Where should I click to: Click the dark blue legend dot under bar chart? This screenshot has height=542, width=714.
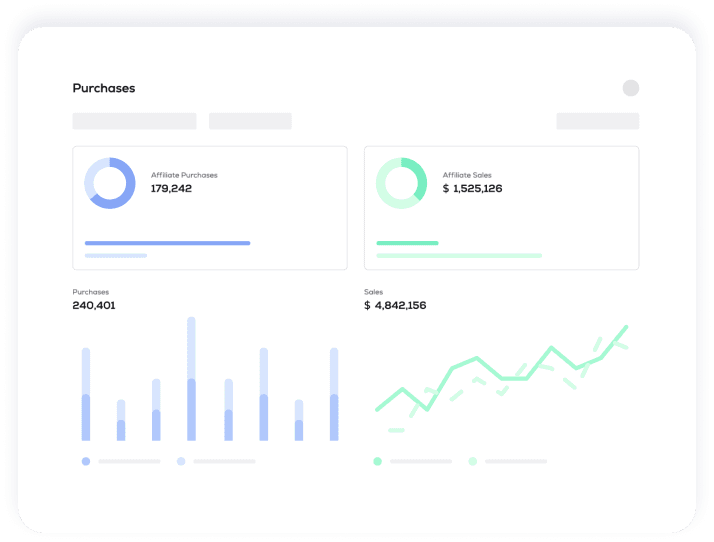click(x=86, y=461)
